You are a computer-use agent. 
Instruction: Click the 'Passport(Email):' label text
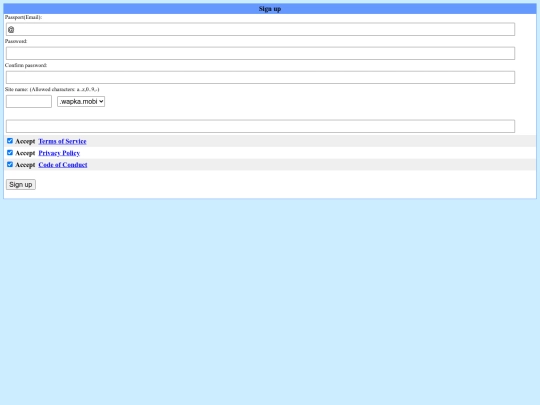click(23, 17)
